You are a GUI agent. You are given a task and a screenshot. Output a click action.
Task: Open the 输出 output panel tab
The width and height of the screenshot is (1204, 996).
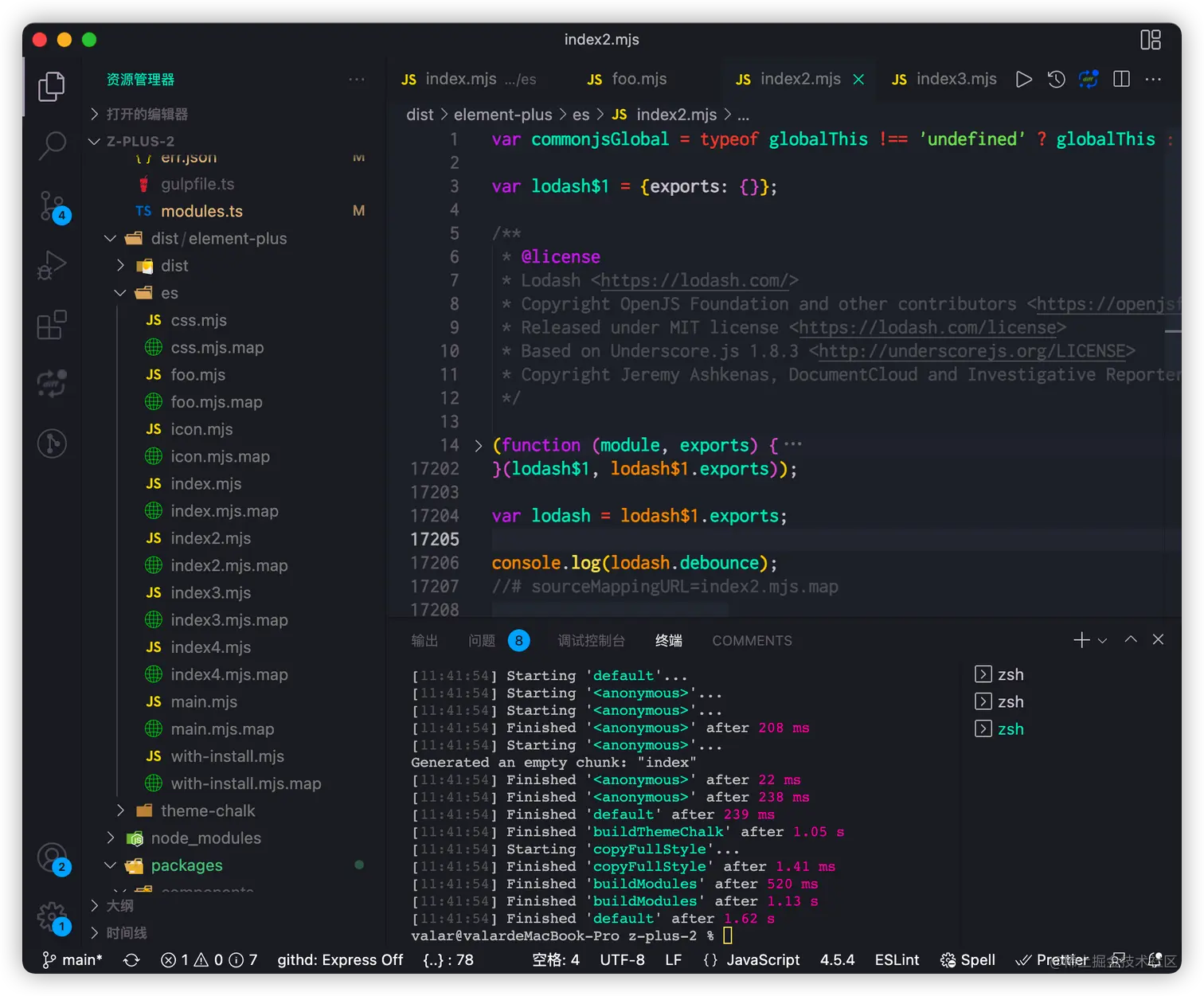pos(424,640)
